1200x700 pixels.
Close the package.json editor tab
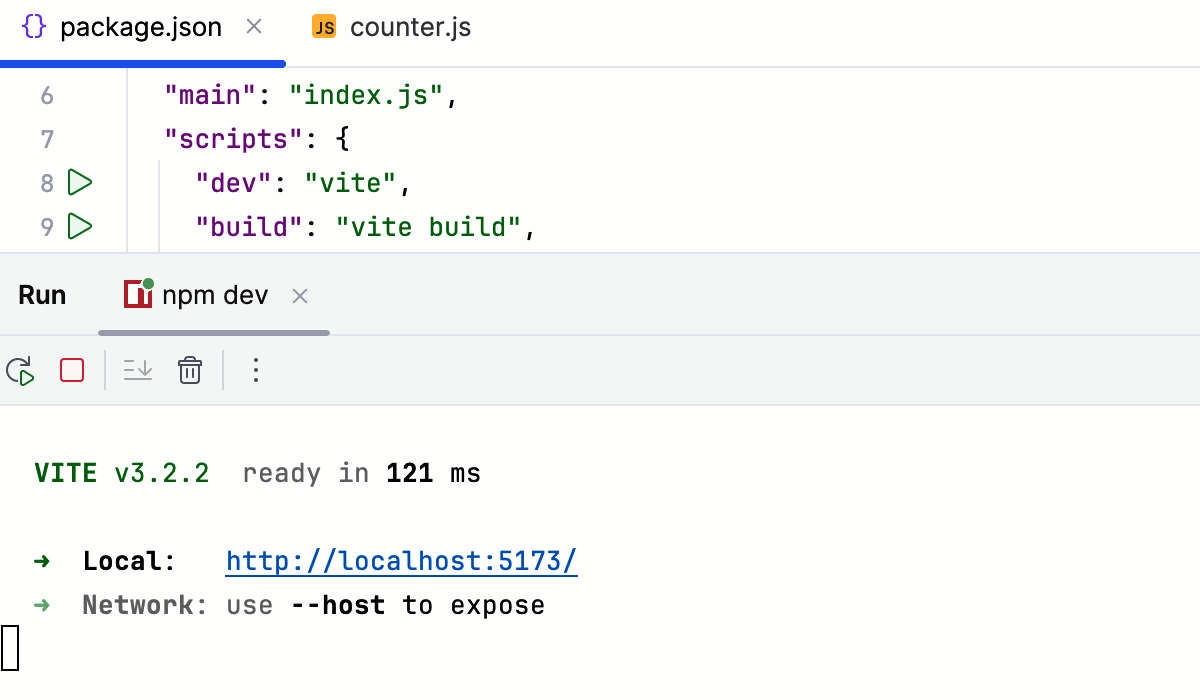click(x=253, y=28)
